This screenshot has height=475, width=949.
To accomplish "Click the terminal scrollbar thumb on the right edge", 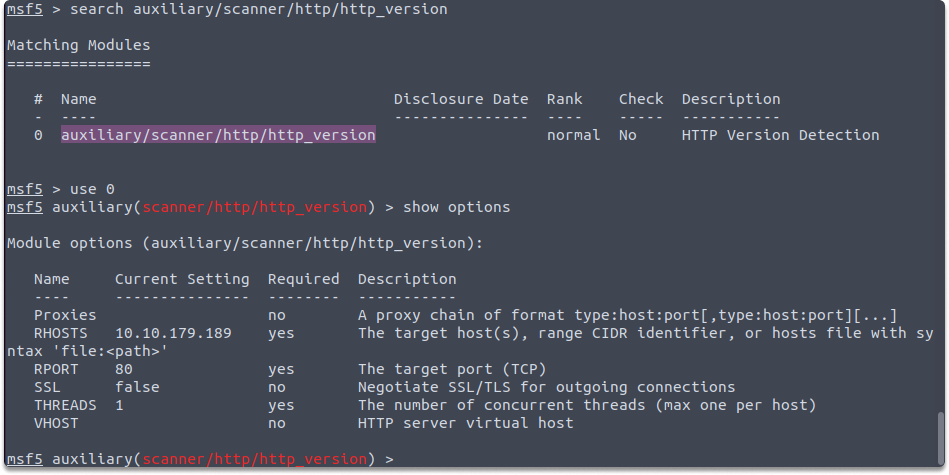I will click(x=941, y=438).
